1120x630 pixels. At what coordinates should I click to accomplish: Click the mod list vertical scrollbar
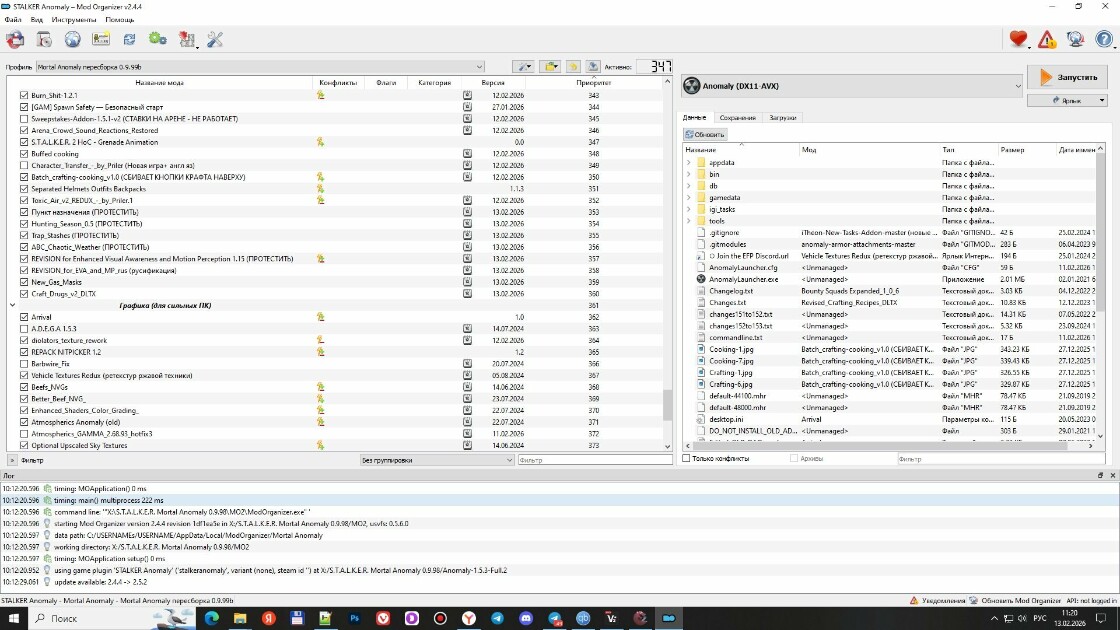coord(667,264)
